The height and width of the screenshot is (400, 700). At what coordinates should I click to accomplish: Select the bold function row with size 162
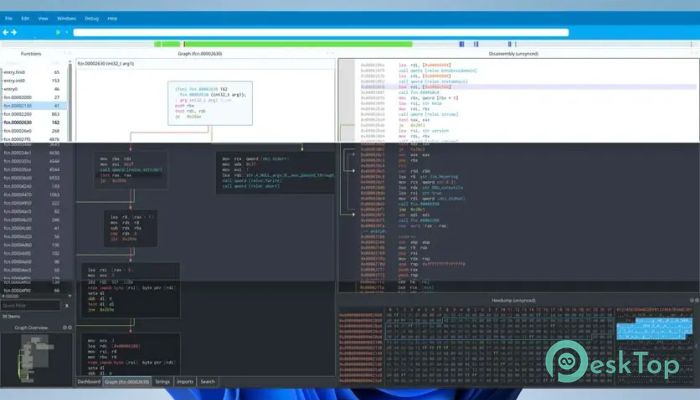[34, 122]
